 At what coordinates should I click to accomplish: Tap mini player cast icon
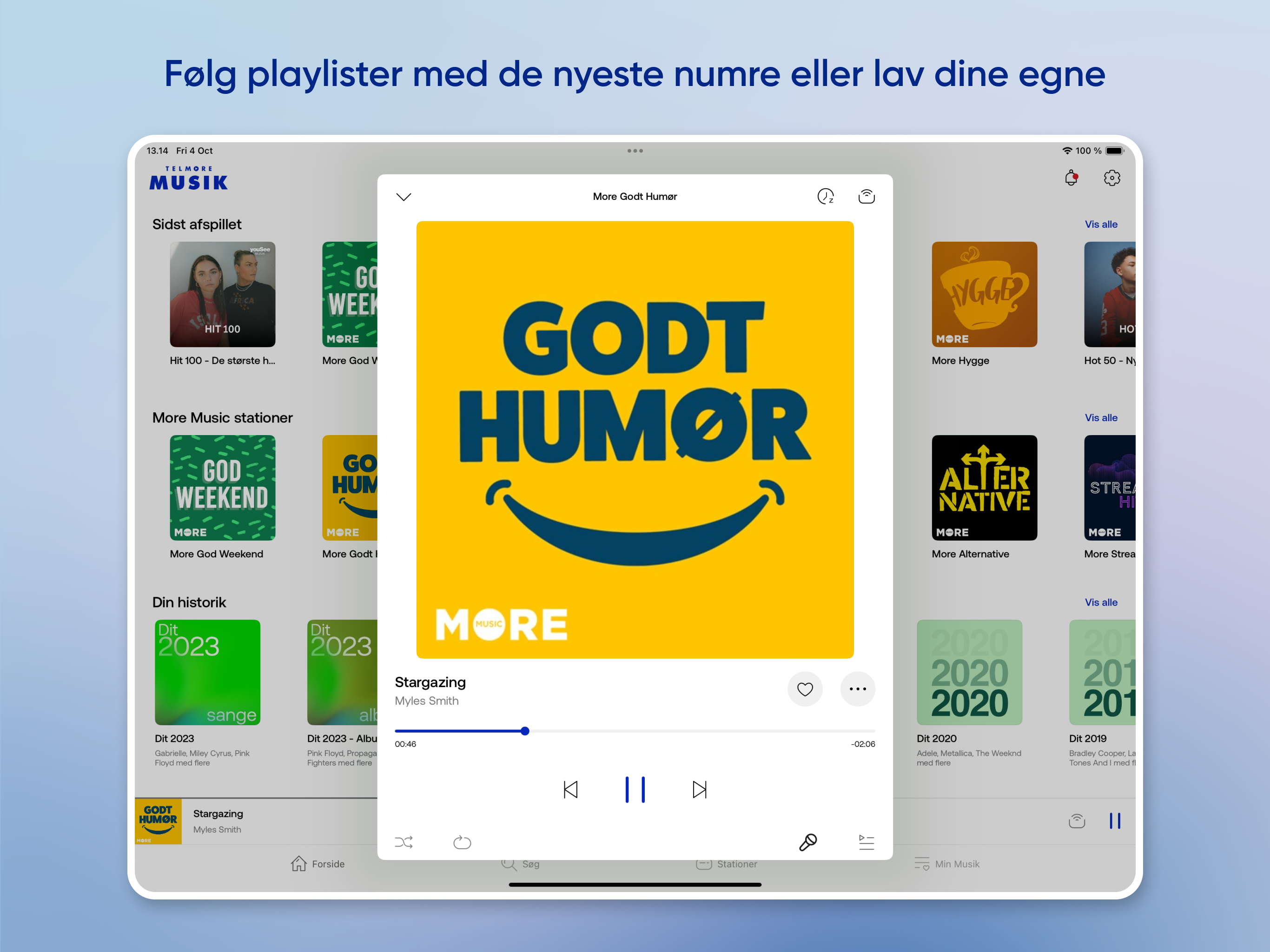[1077, 821]
